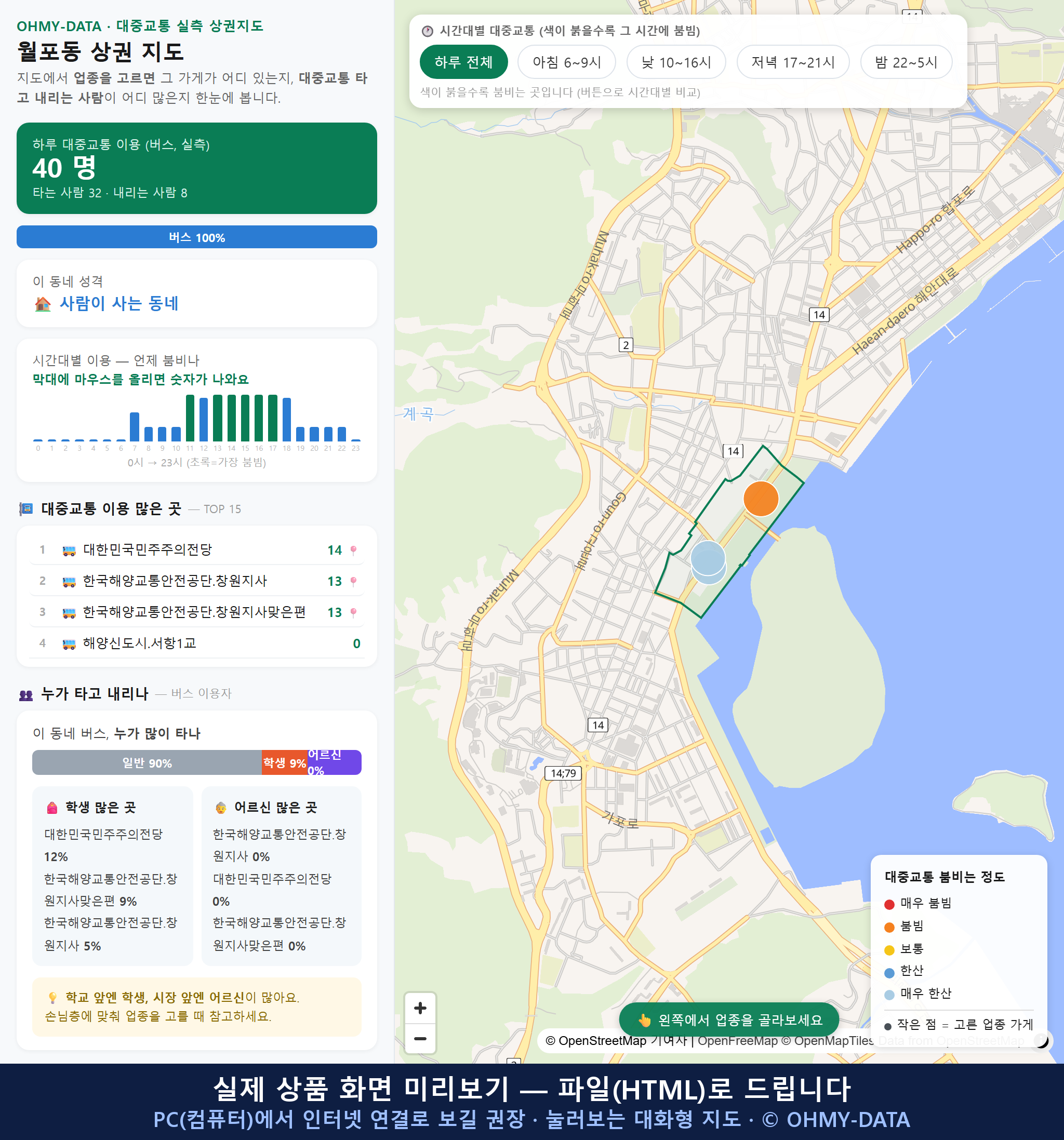Image resolution: width=1064 pixels, height=1140 pixels.
Task: Select the 밤 22~5시 time filter
Action: tap(906, 62)
